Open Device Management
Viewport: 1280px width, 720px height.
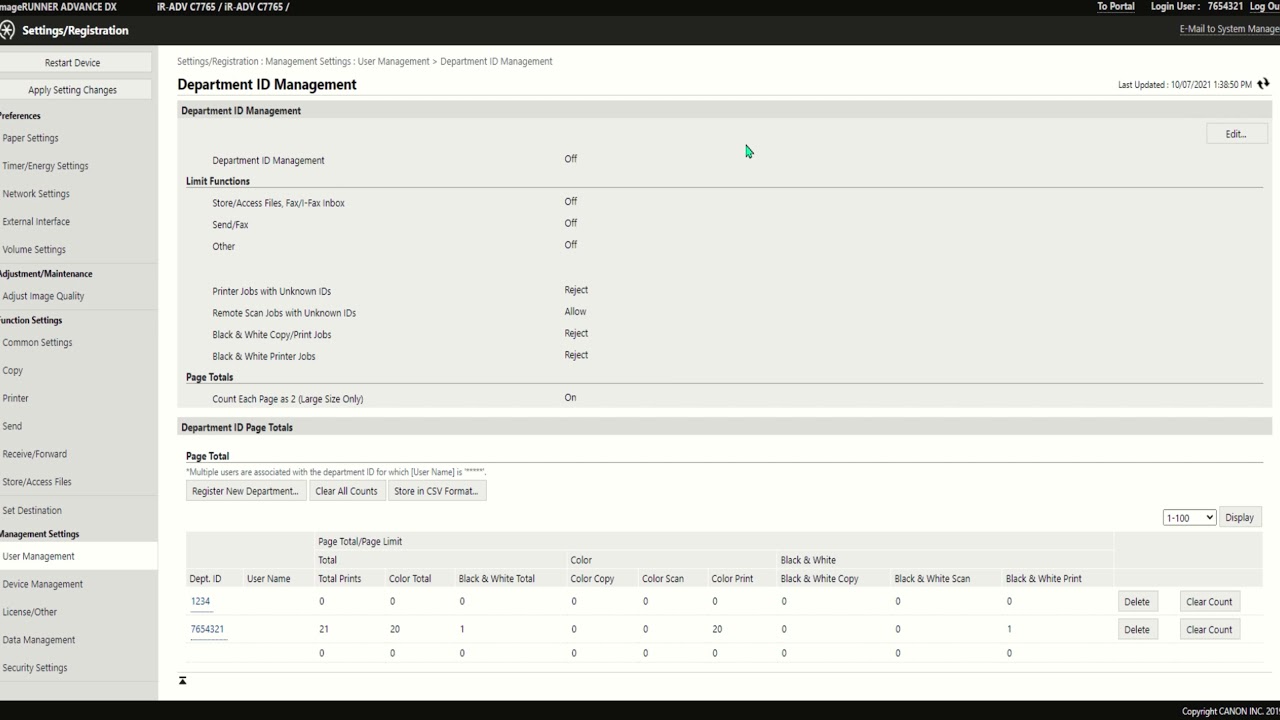43,584
